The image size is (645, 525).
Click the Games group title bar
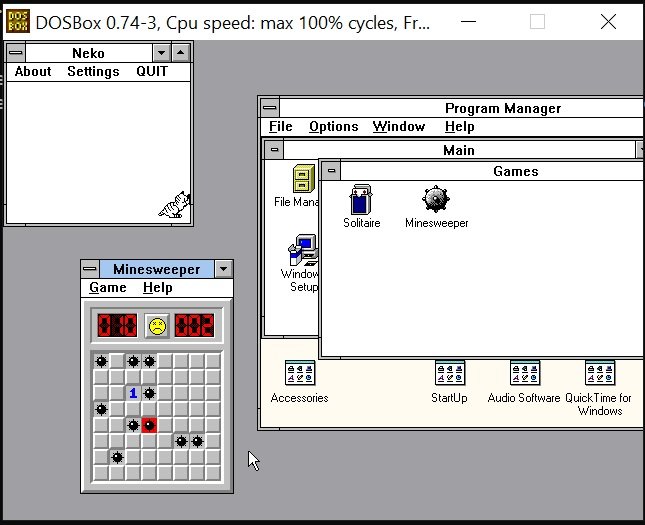(x=492, y=171)
